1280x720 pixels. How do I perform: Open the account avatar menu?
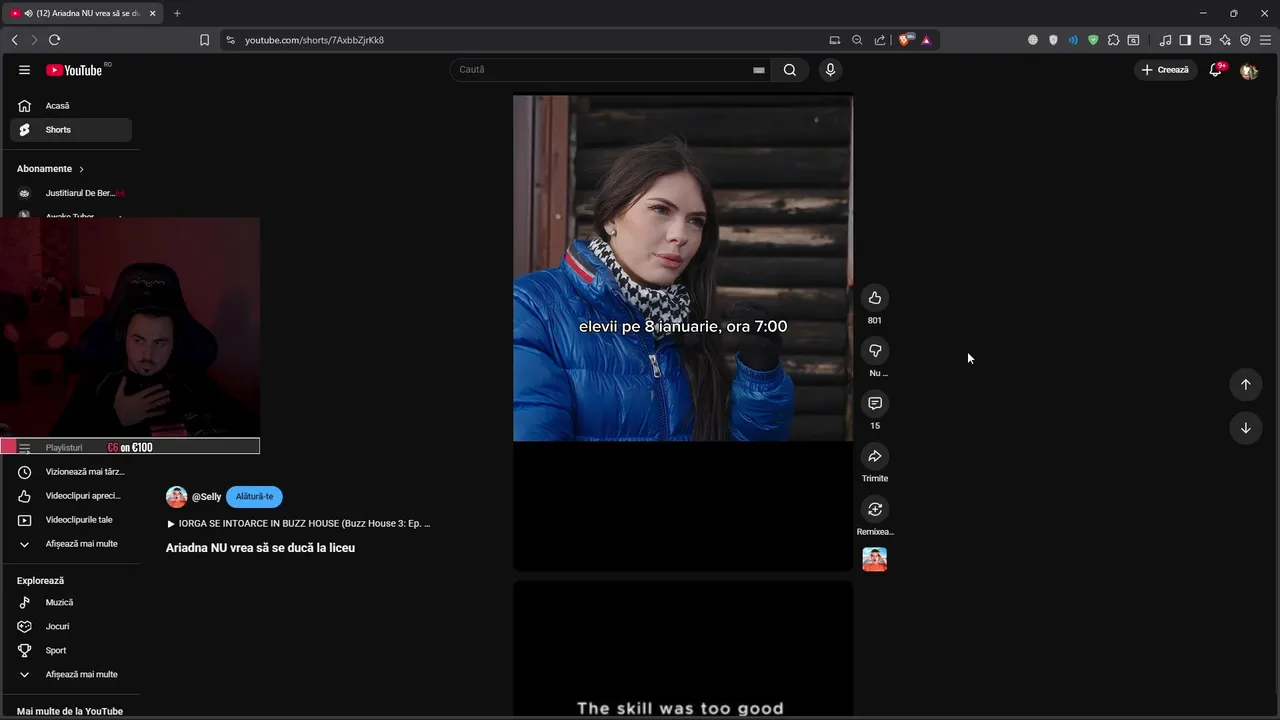click(x=1249, y=70)
